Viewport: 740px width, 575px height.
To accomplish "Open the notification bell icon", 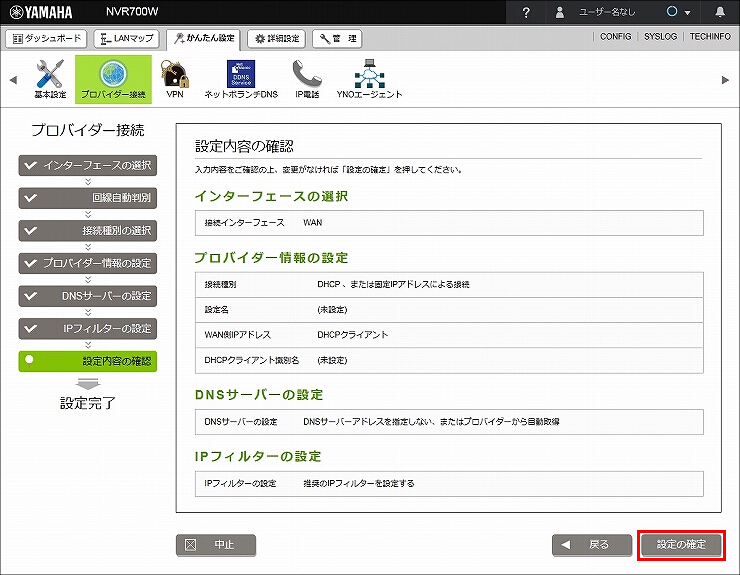I will point(720,12).
